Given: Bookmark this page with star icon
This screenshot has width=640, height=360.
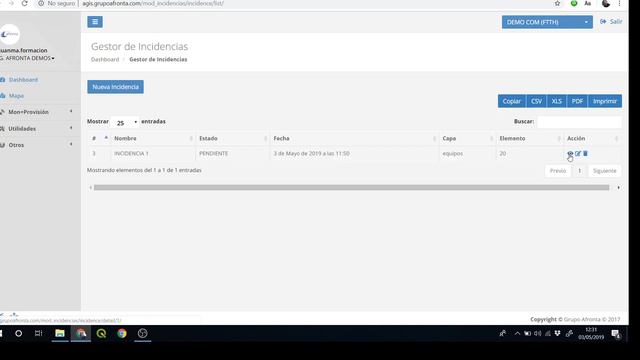Looking at the screenshot, I should tap(557, 3).
